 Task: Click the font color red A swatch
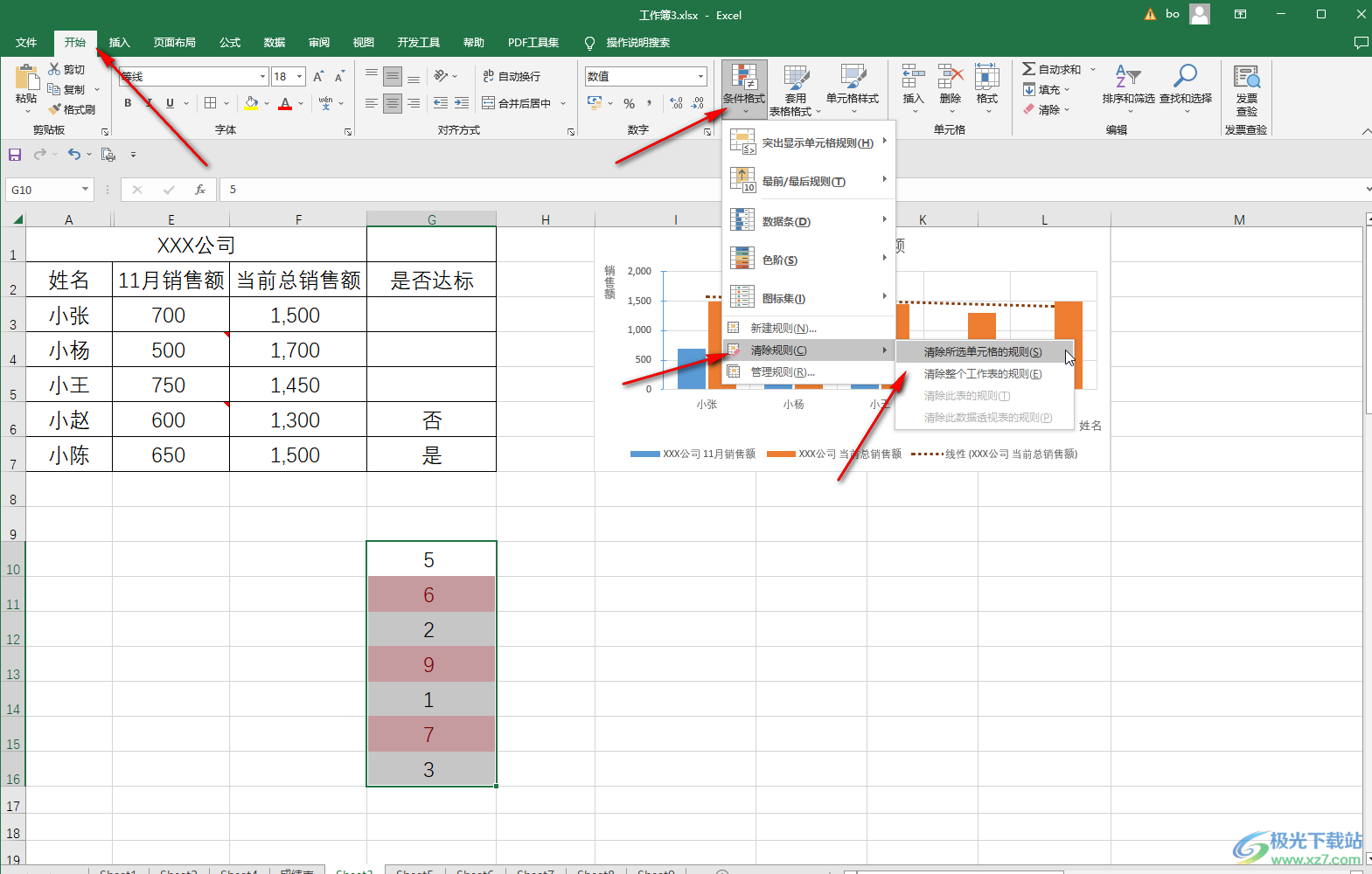(285, 103)
